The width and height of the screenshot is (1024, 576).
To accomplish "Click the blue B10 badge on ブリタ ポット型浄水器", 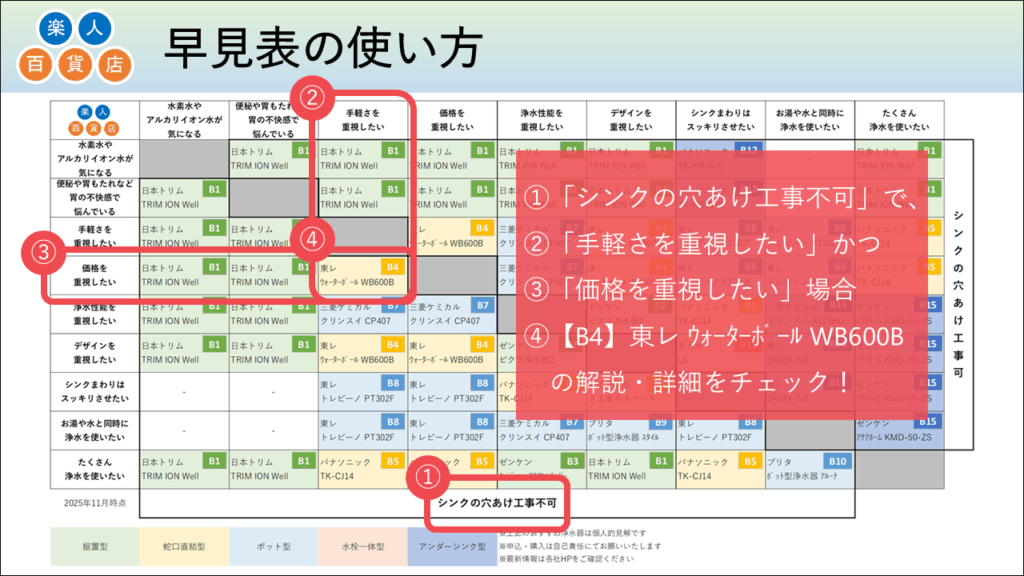I will [x=835, y=459].
